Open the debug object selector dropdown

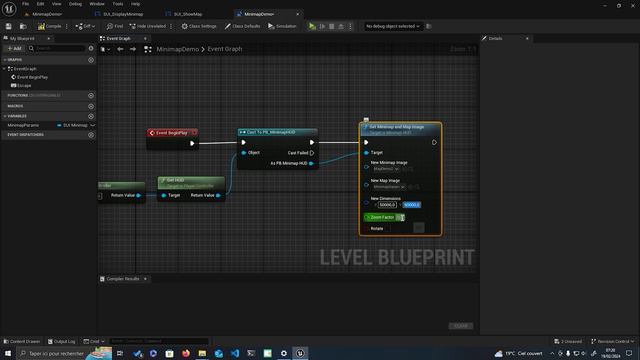(x=392, y=26)
